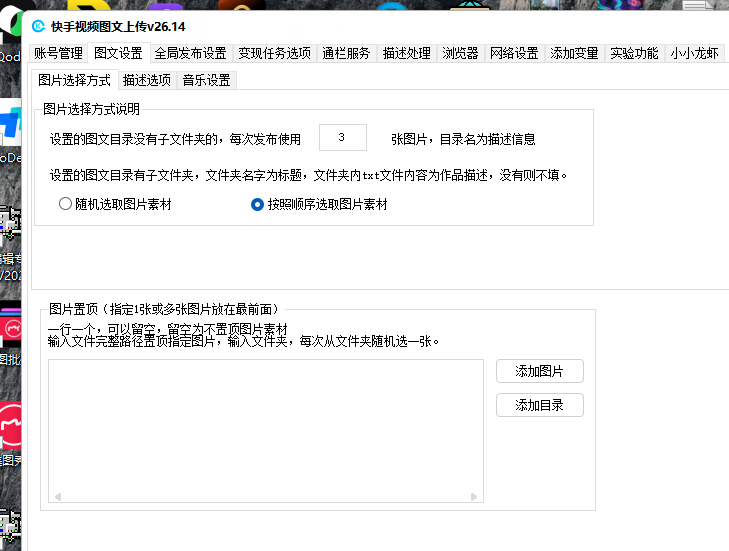Click the 添加目录 button
Image resolution: width=729 pixels, height=551 pixels.
[x=539, y=405]
